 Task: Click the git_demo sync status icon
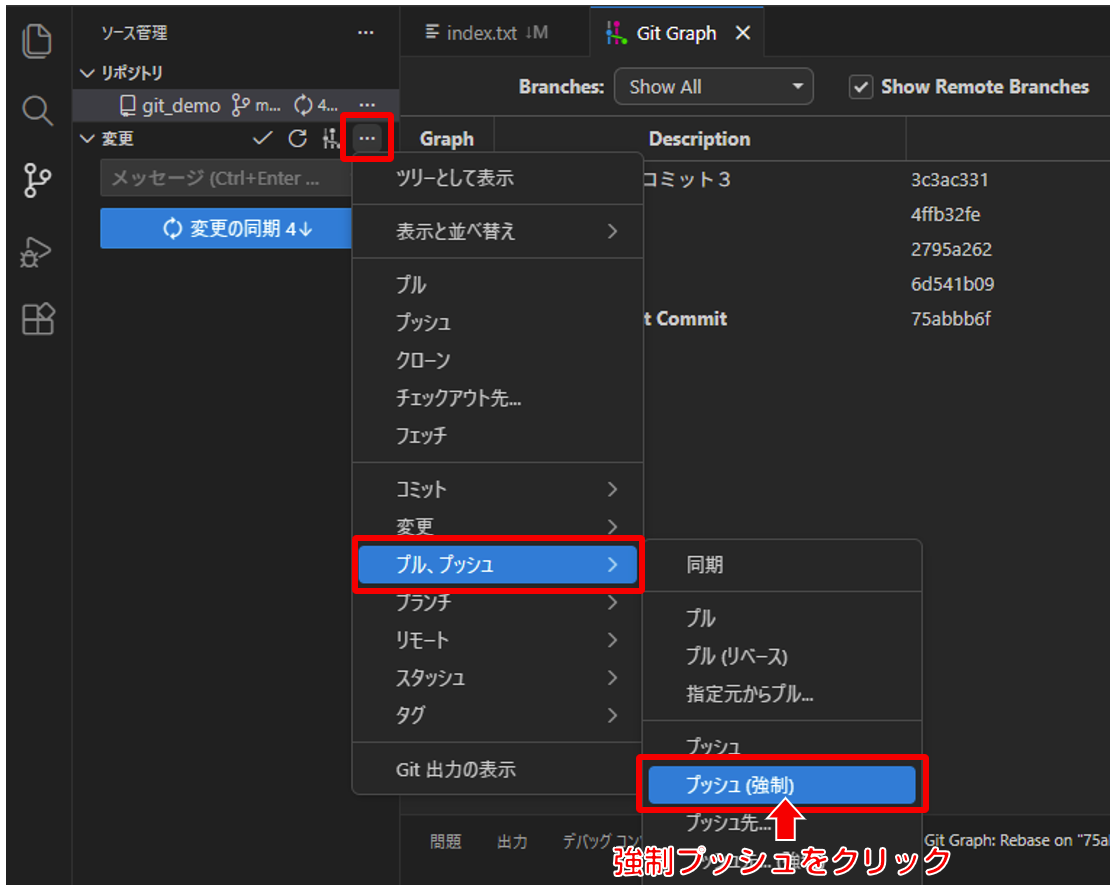[304, 105]
